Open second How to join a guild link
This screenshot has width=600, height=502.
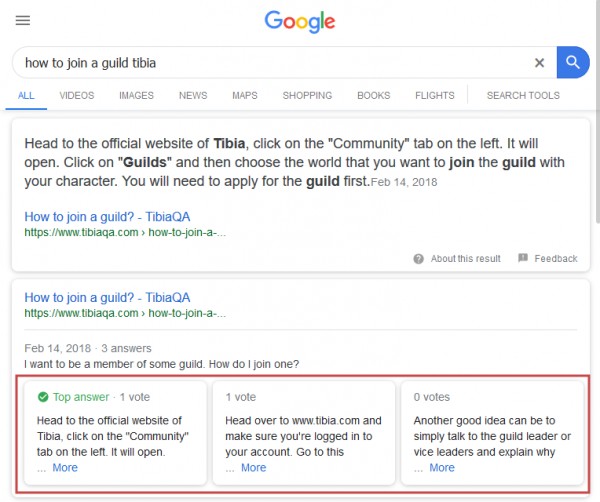107,297
